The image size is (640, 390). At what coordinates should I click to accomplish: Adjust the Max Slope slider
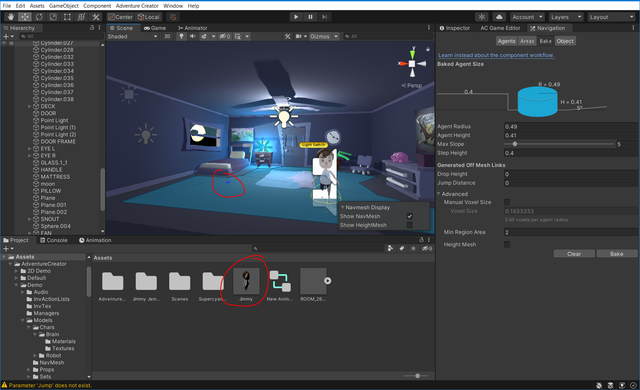(x=559, y=144)
